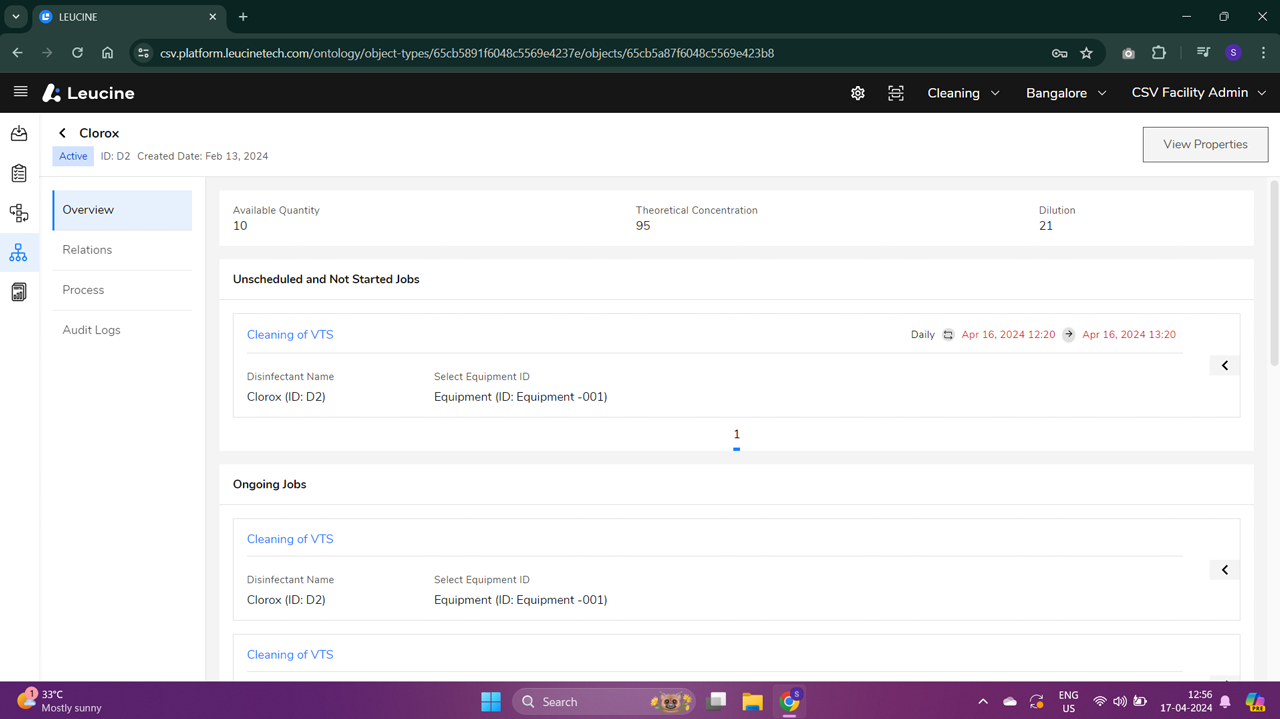
Task: Open the weather widget on the taskbar
Action: 60,701
